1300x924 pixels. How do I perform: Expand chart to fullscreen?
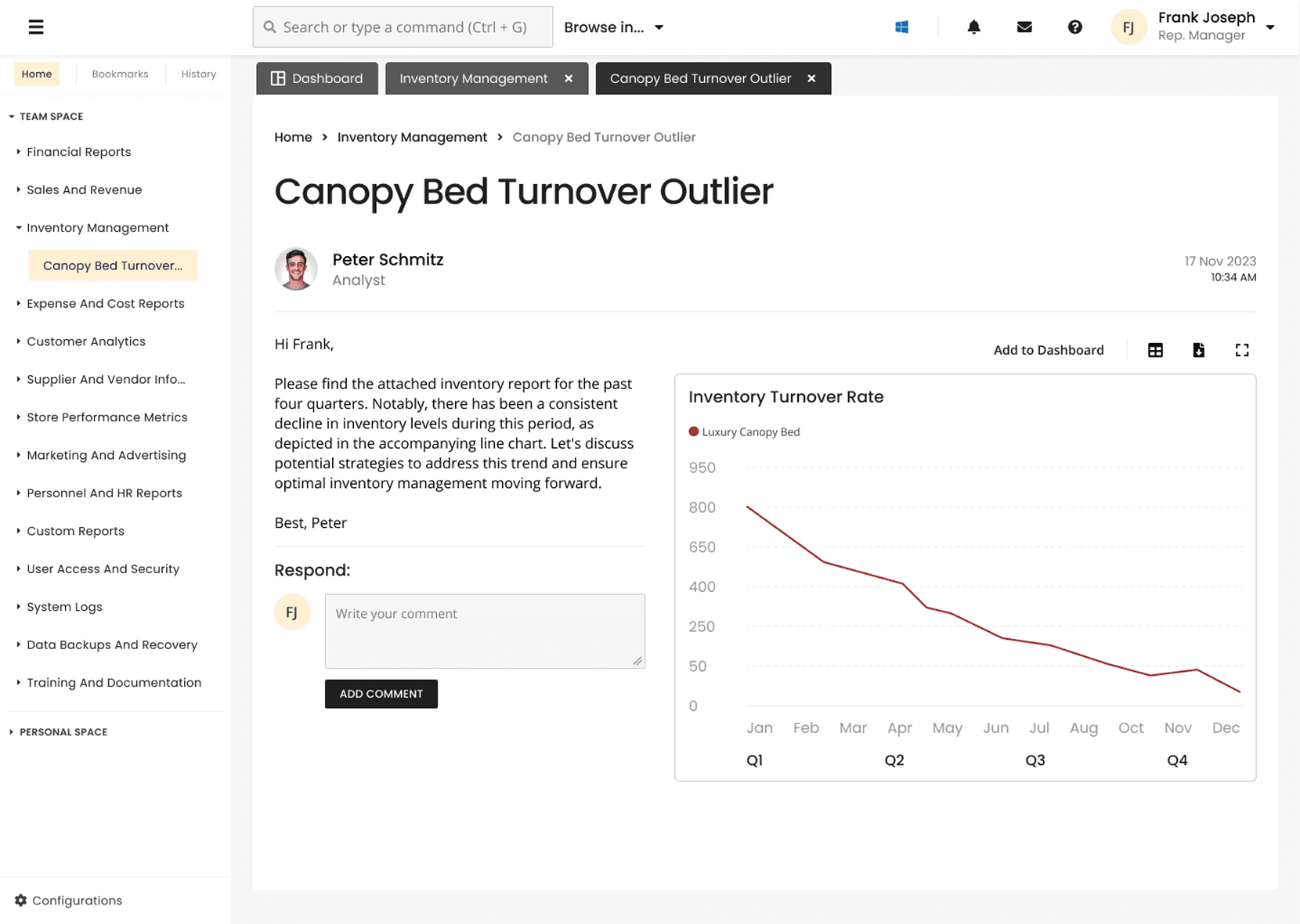coord(1242,350)
